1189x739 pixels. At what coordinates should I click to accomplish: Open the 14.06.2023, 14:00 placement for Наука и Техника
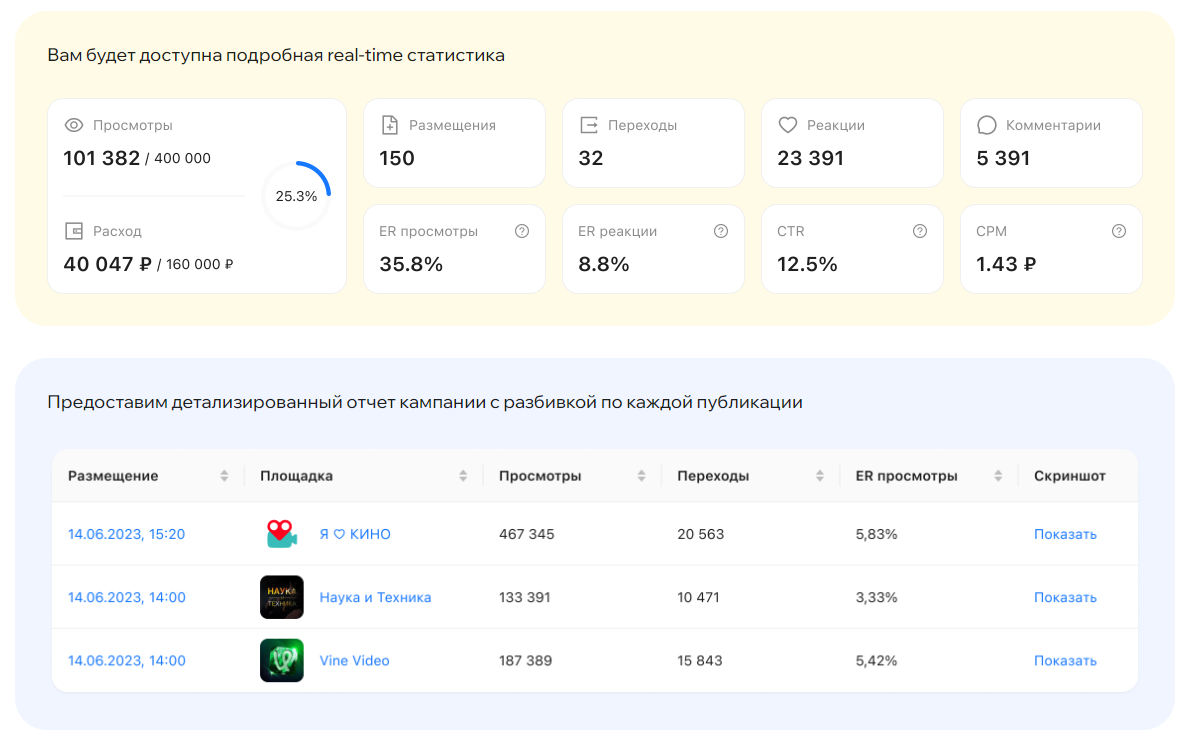(127, 597)
